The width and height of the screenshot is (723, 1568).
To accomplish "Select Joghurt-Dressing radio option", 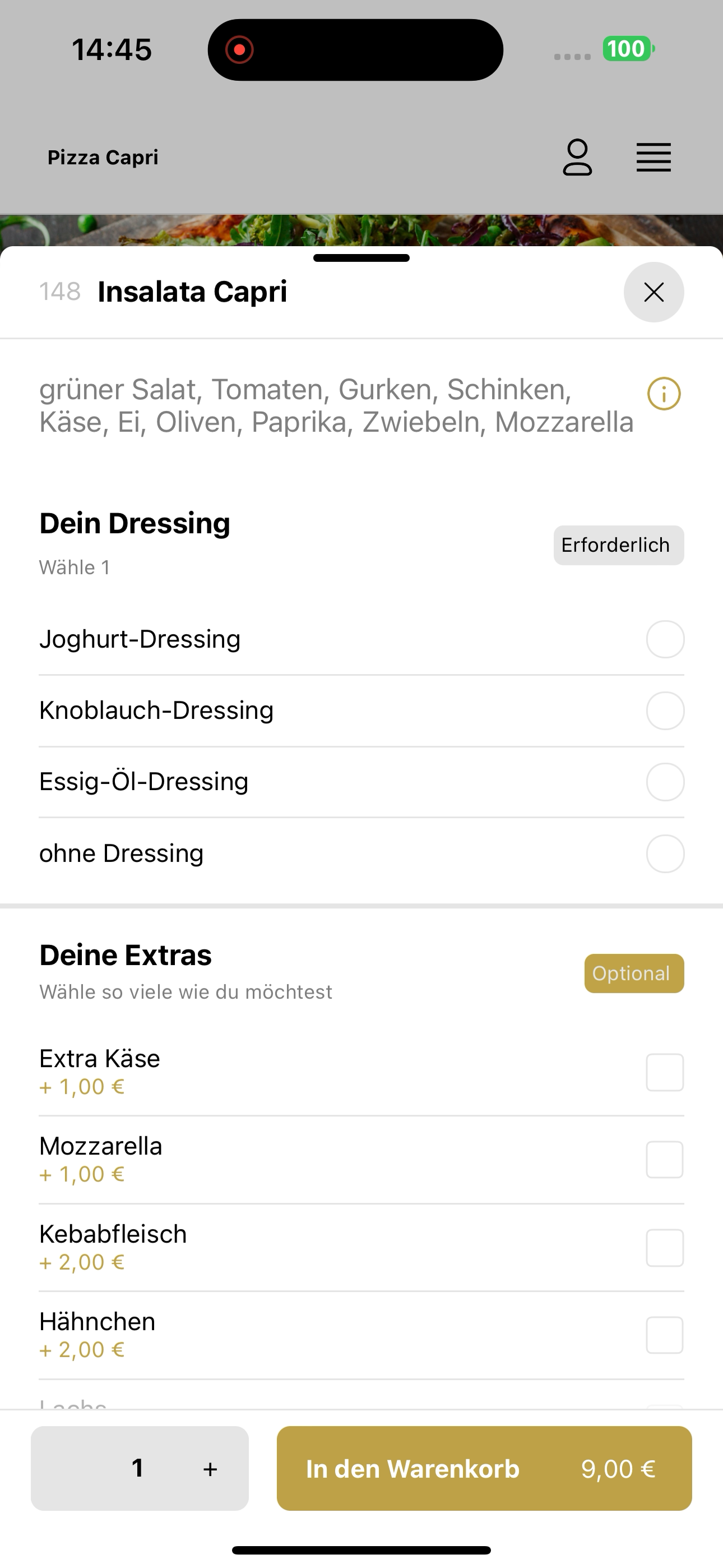I will pos(665,639).
